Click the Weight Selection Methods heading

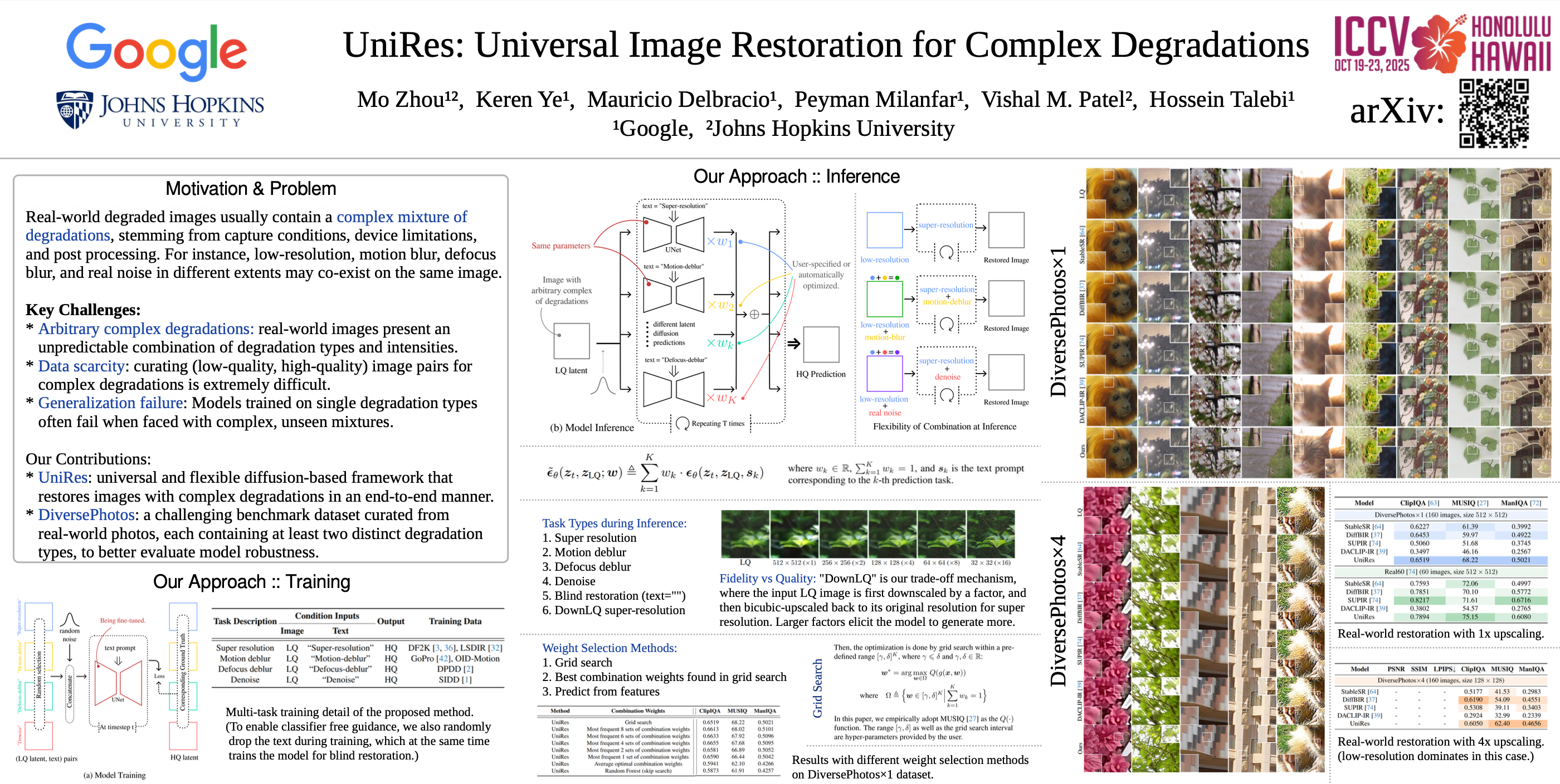(x=609, y=648)
